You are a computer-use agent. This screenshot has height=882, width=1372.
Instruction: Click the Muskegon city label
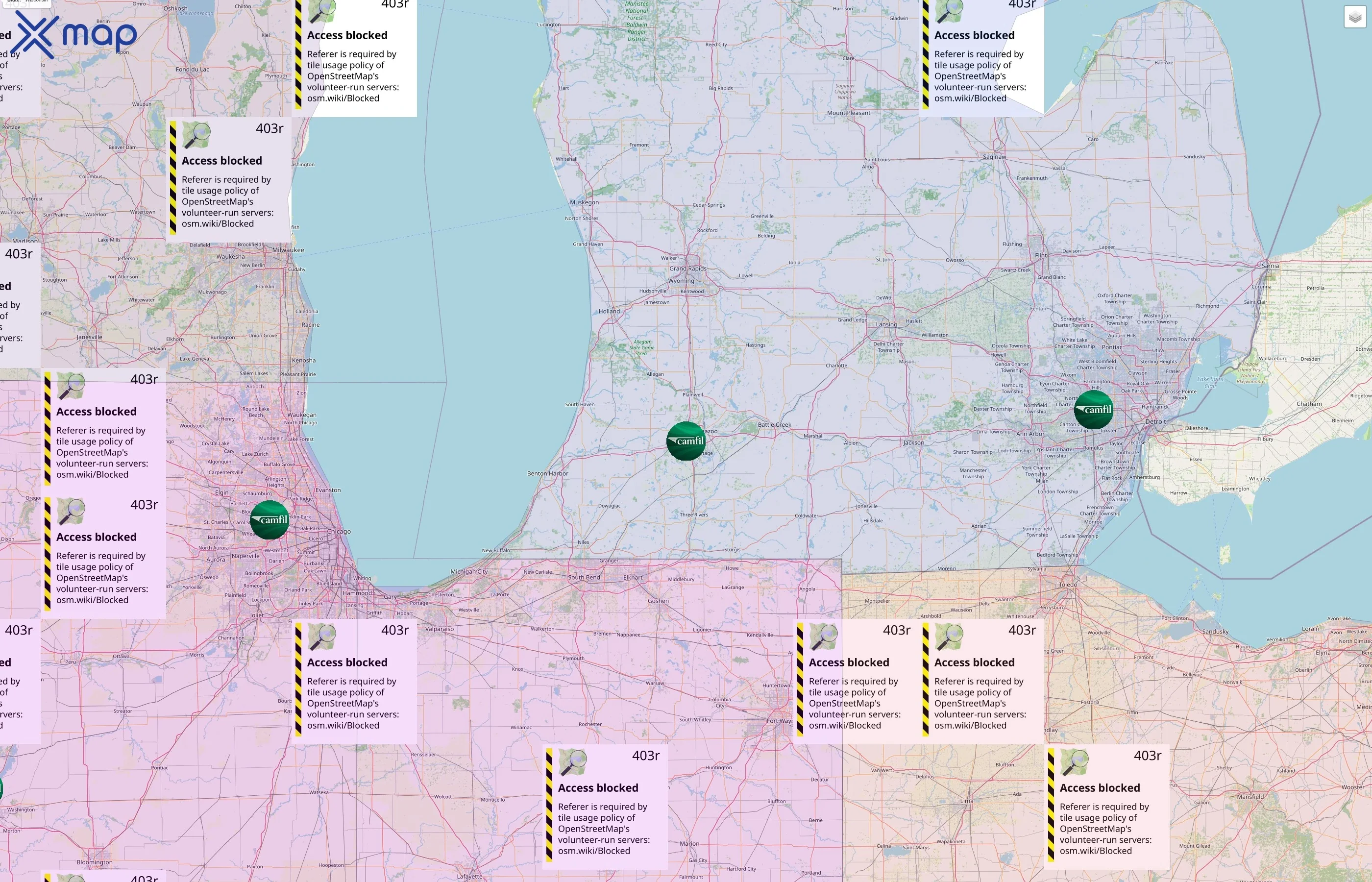click(x=584, y=202)
